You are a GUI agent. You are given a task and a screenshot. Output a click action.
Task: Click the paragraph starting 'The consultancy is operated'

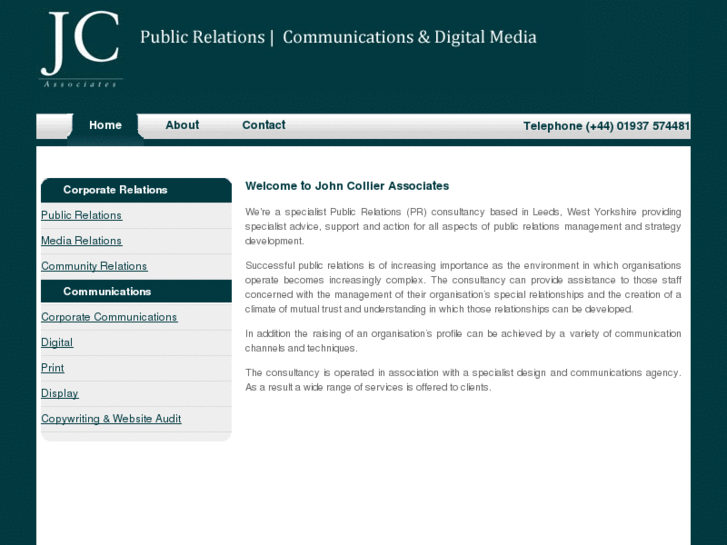click(462, 380)
